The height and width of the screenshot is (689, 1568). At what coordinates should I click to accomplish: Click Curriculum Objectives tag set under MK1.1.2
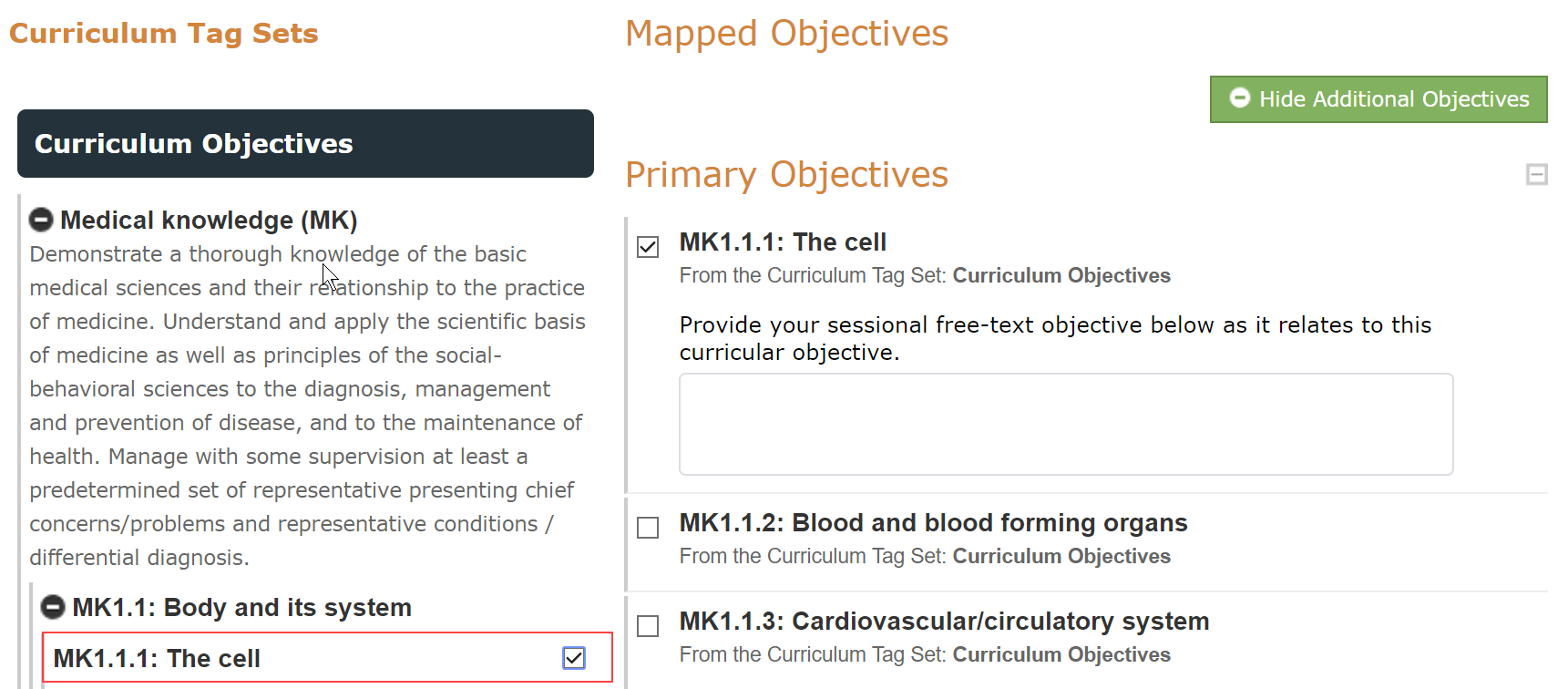click(x=1061, y=556)
